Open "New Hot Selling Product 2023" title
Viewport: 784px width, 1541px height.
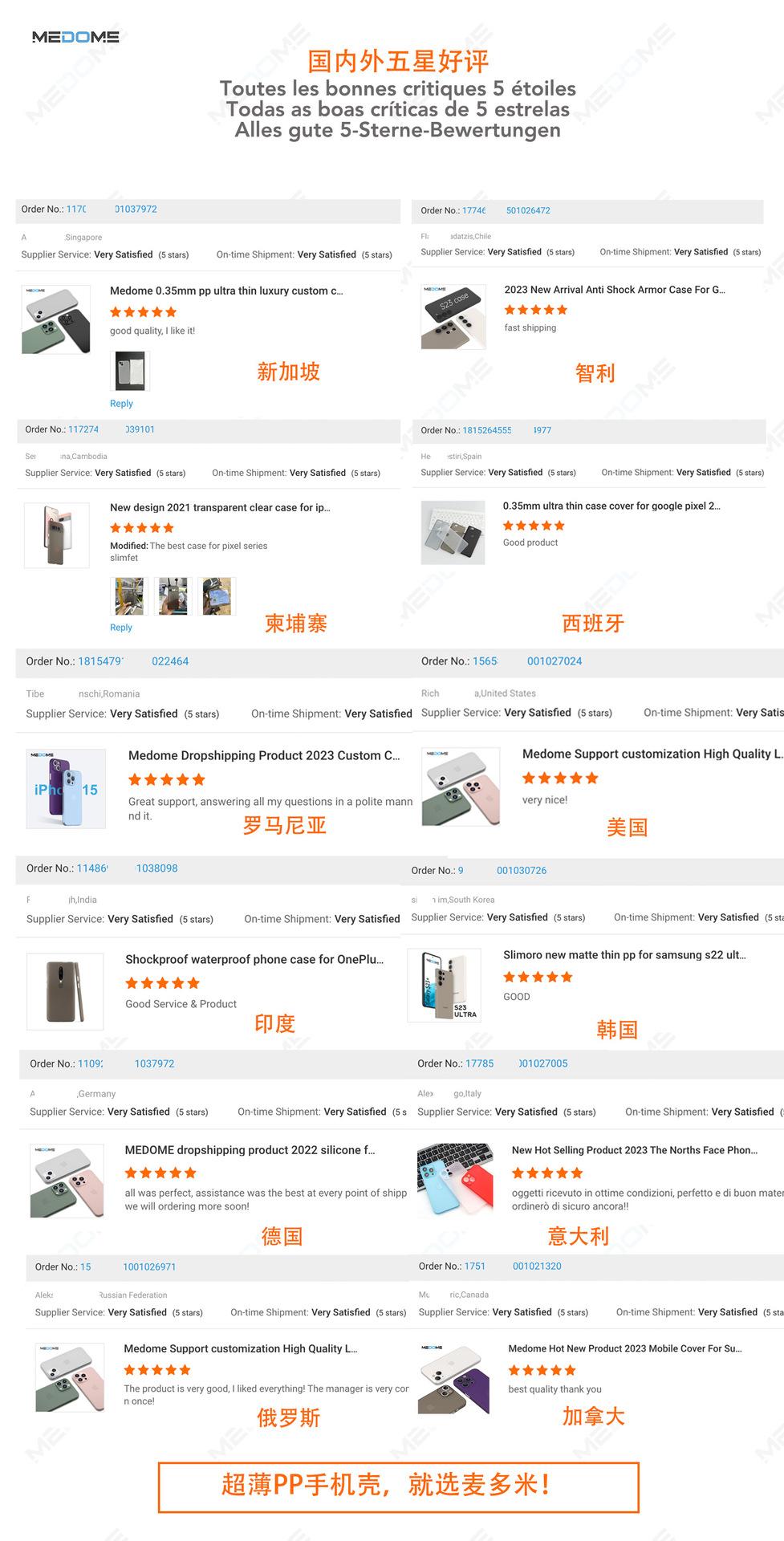pos(634,1150)
